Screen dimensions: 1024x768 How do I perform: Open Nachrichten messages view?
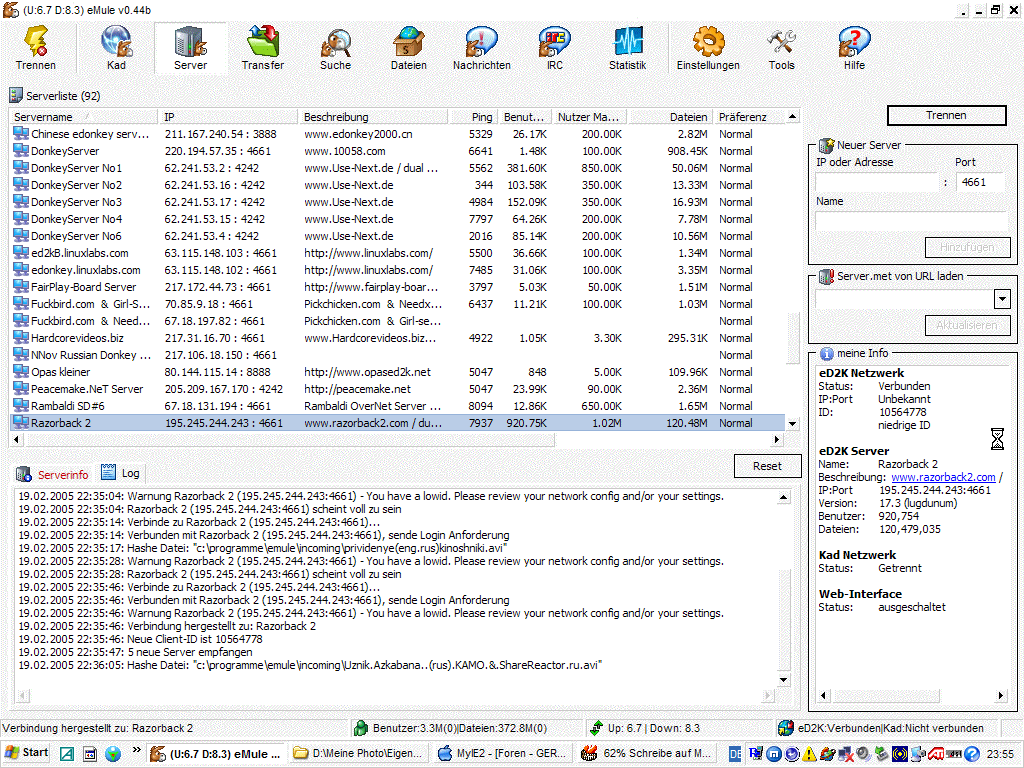(x=482, y=48)
